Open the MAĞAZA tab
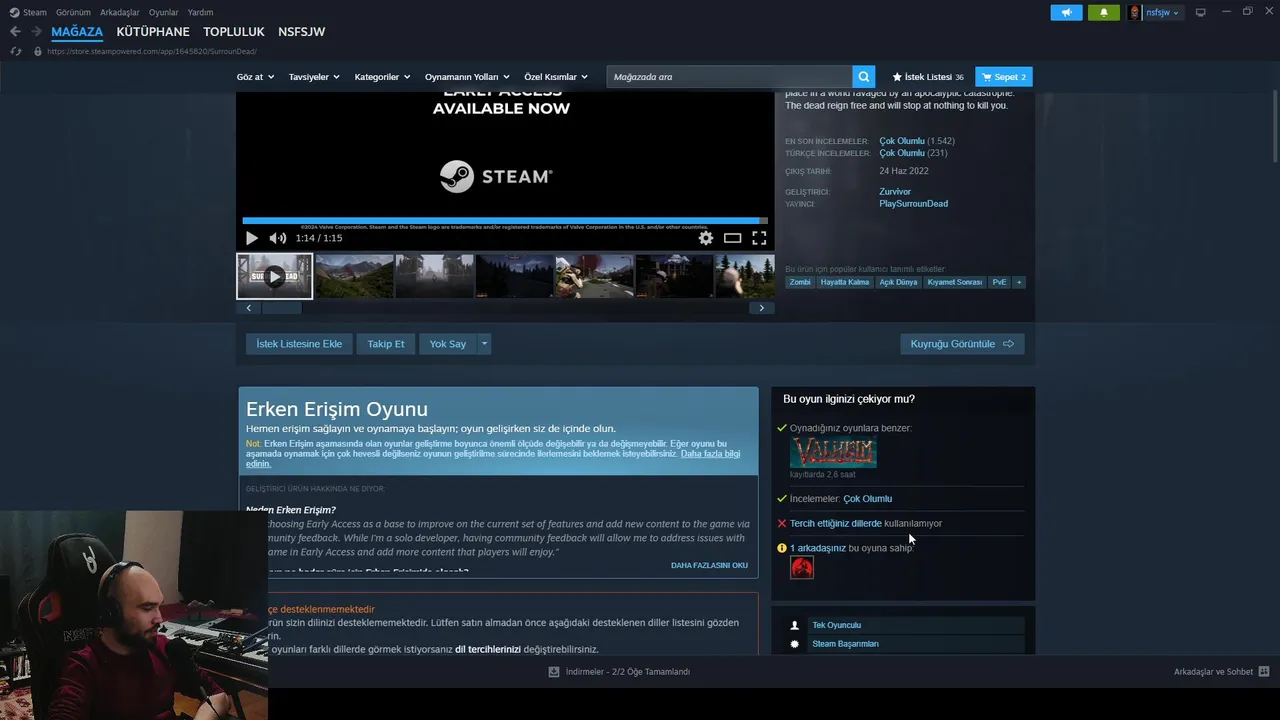 [77, 32]
